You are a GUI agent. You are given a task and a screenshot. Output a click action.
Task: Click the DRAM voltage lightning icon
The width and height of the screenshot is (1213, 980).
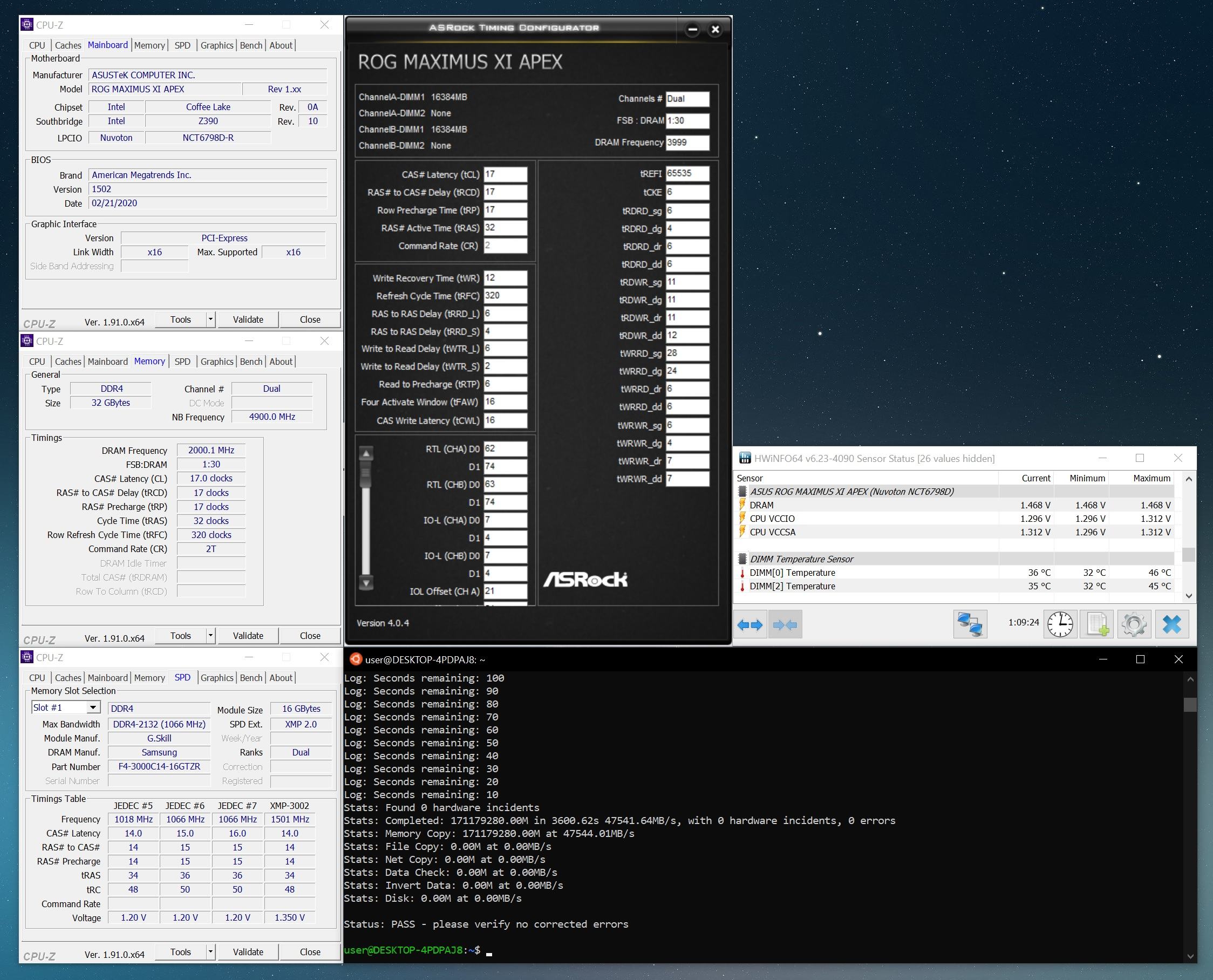point(742,505)
